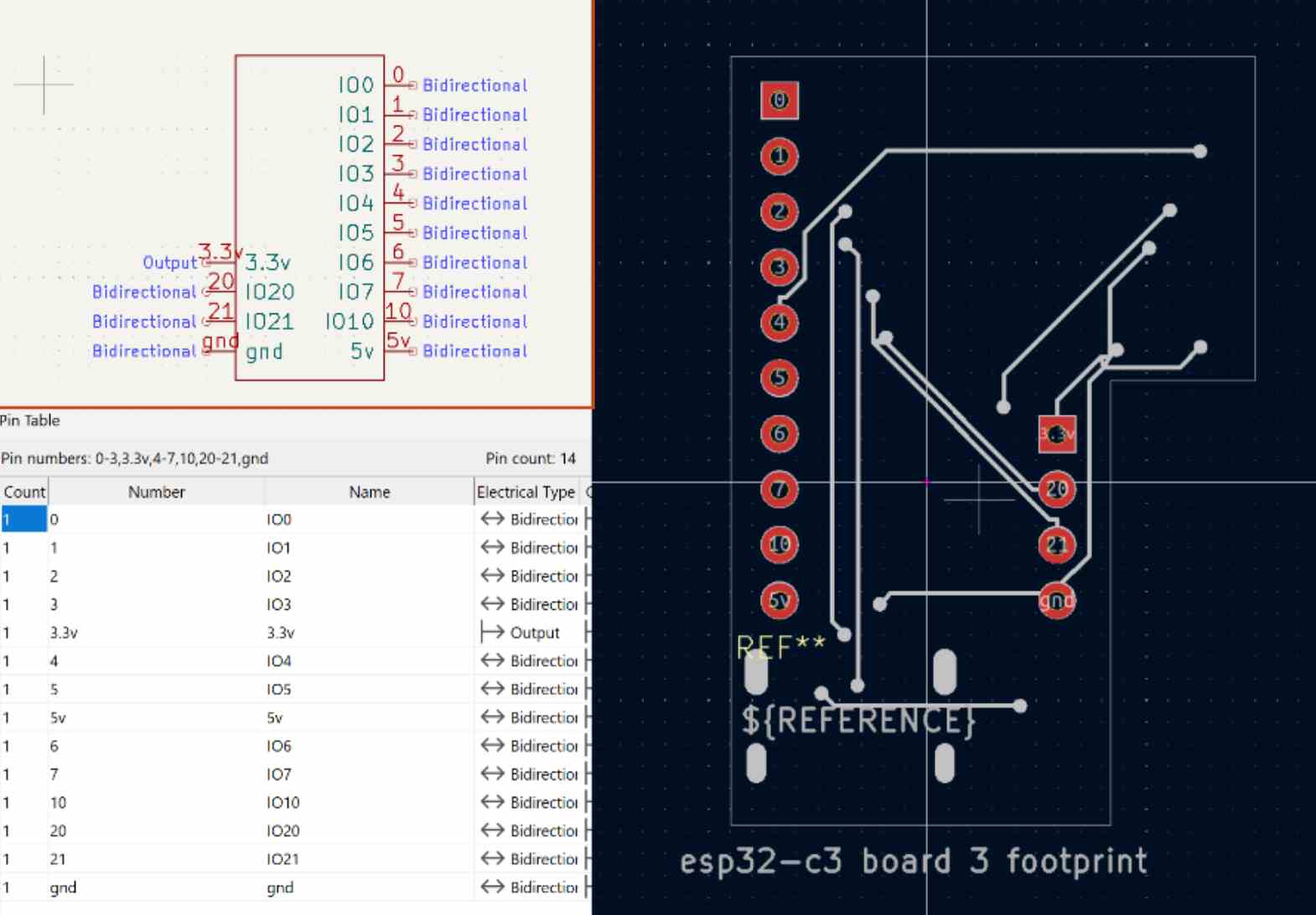Image resolution: width=1316 pixels, height=915 pixels.
Task: Select pin name IO10 on the symbol
Action: (x=350, y=321)
